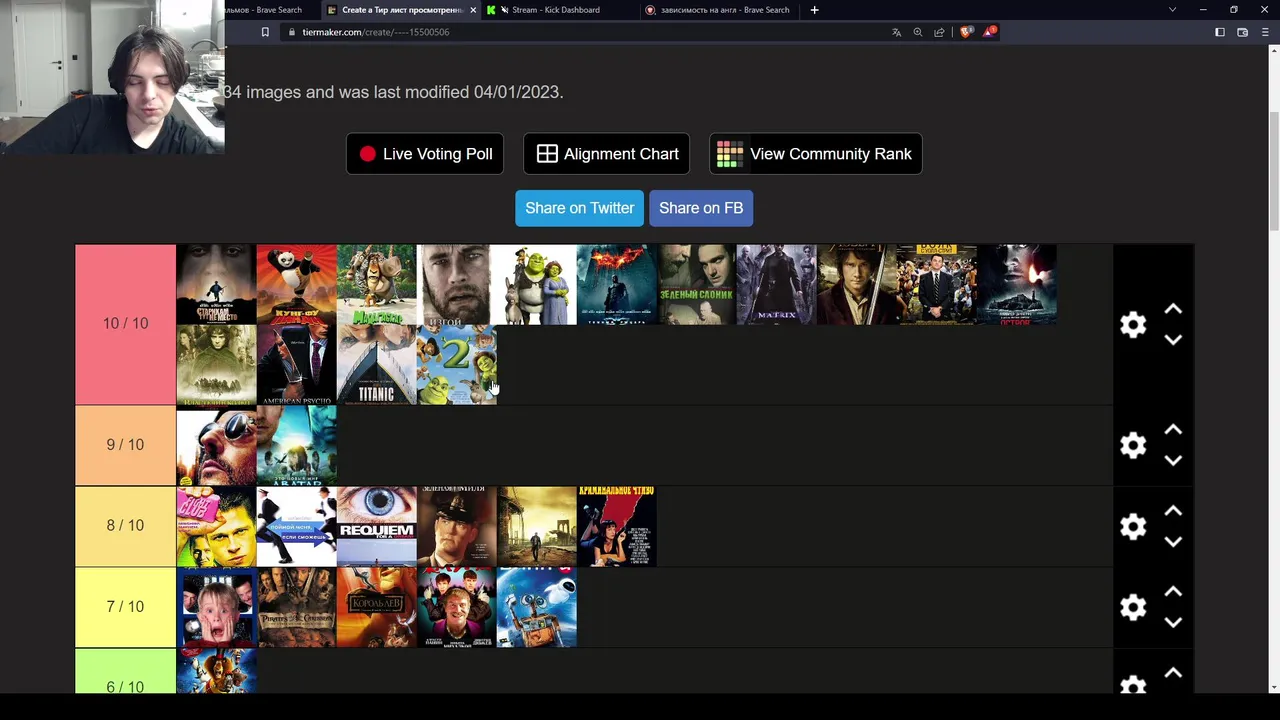
Task: Select the Create a Тир лист tab
Action: 401,10
